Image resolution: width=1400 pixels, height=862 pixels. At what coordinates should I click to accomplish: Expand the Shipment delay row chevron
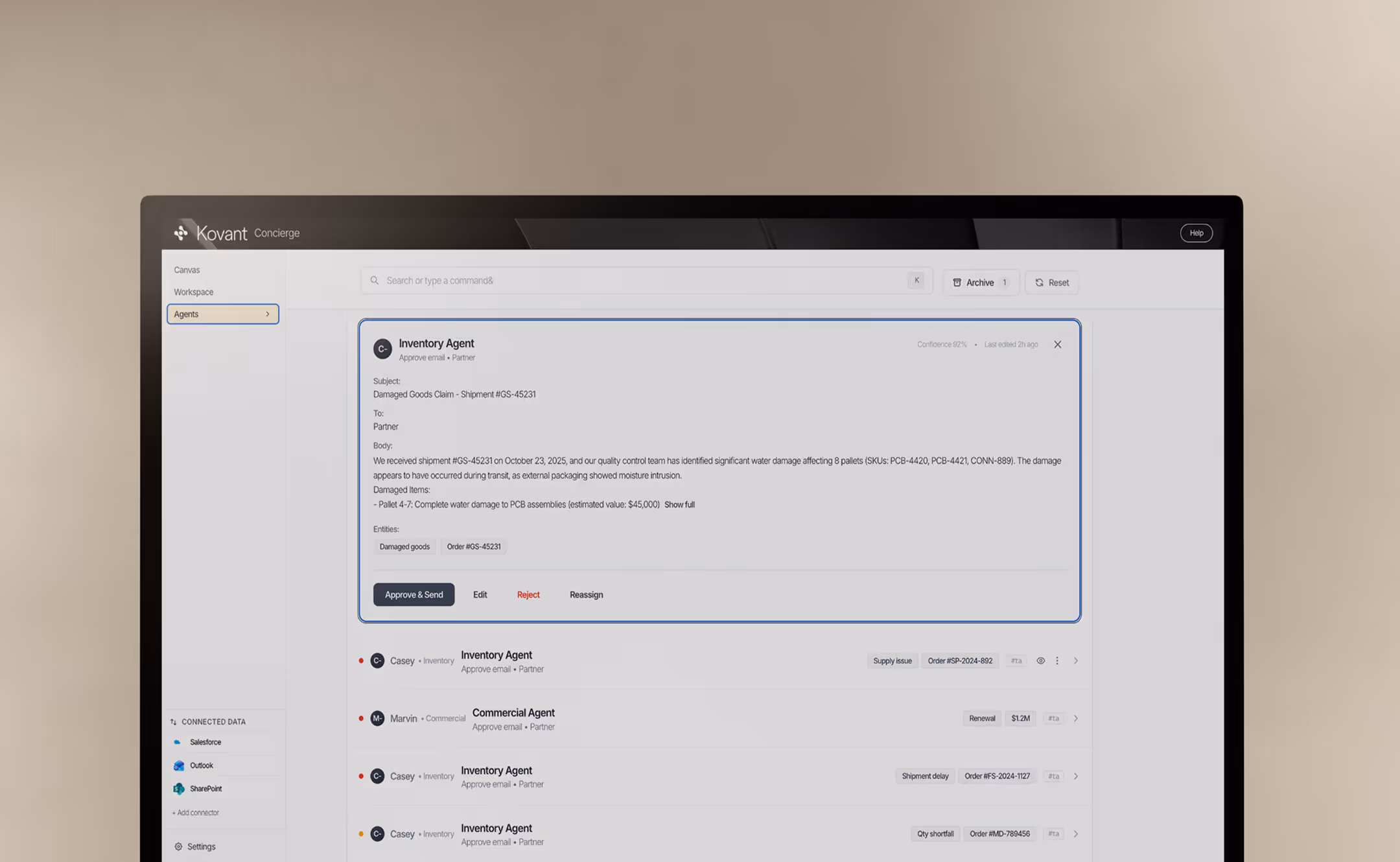pyautogui.click(x=1076, y=776)
